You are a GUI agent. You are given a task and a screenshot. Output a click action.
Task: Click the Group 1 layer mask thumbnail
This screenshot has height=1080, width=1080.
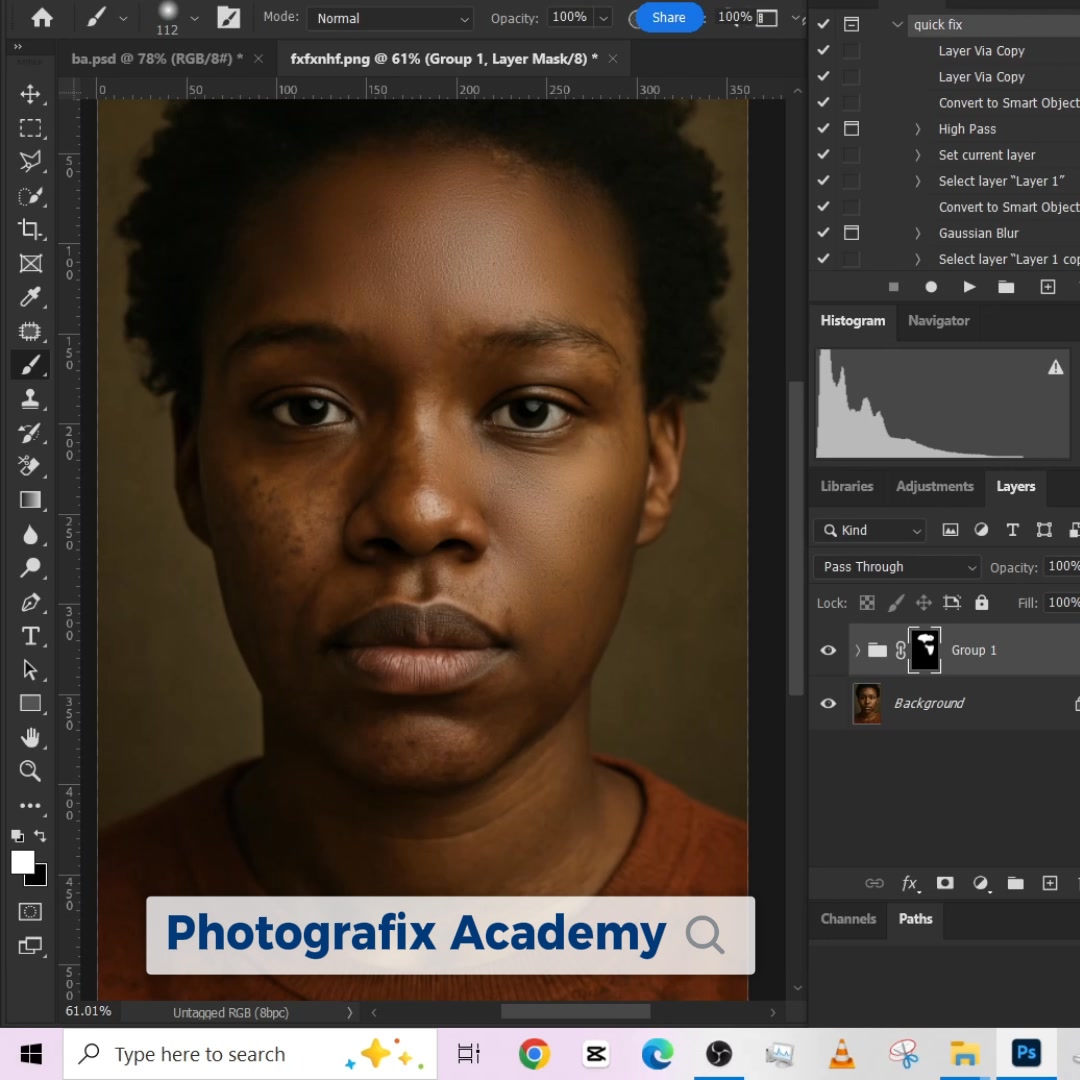coord(924,650)
